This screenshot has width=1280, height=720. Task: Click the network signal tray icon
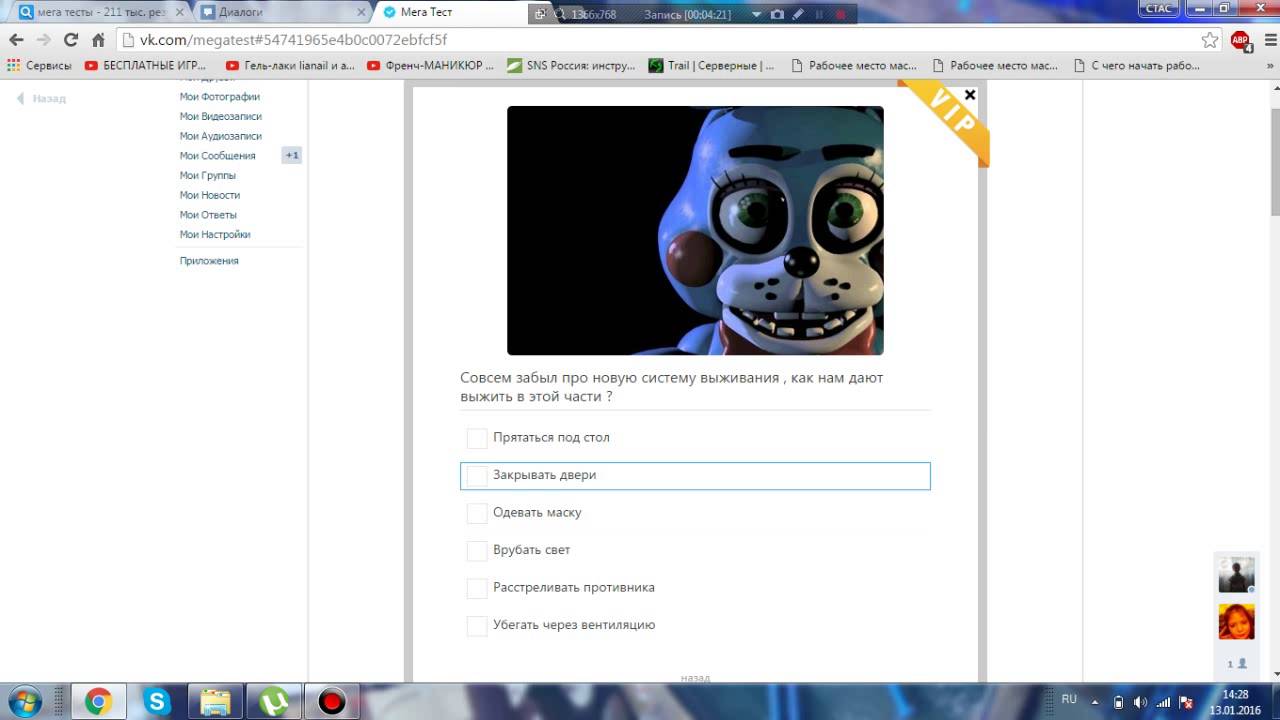tap(1162, 701)
